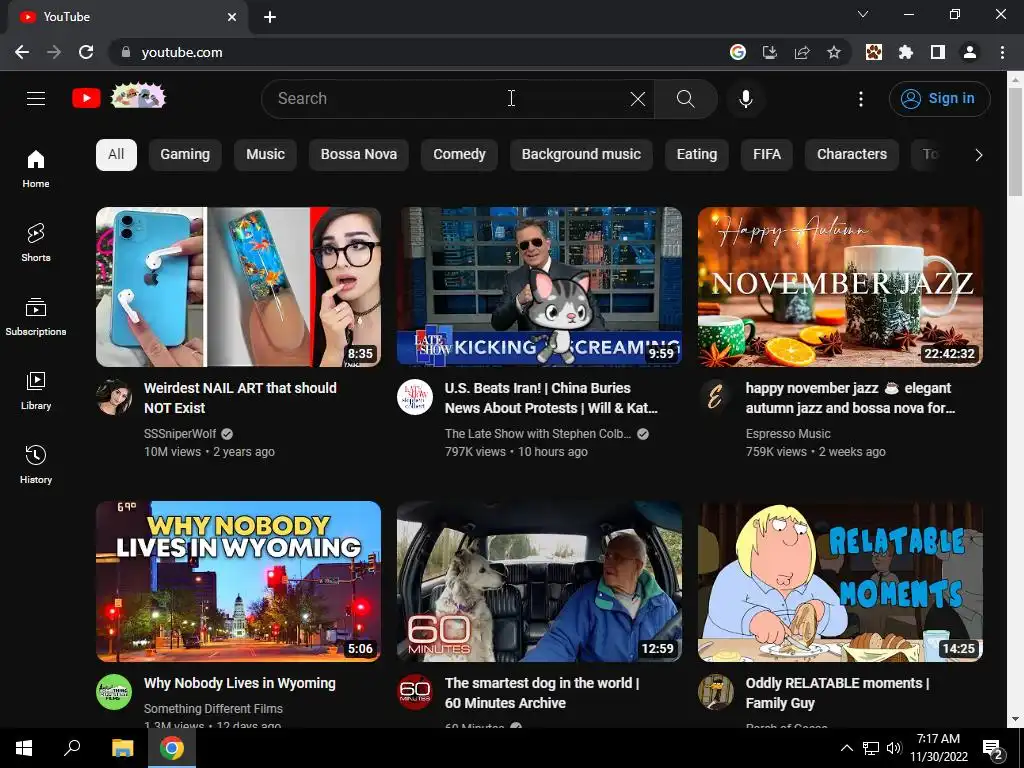Screen dimensions: 1024x768
Task: Select the All filter chip
Action: pyautogui.click(x=116, y=155)
